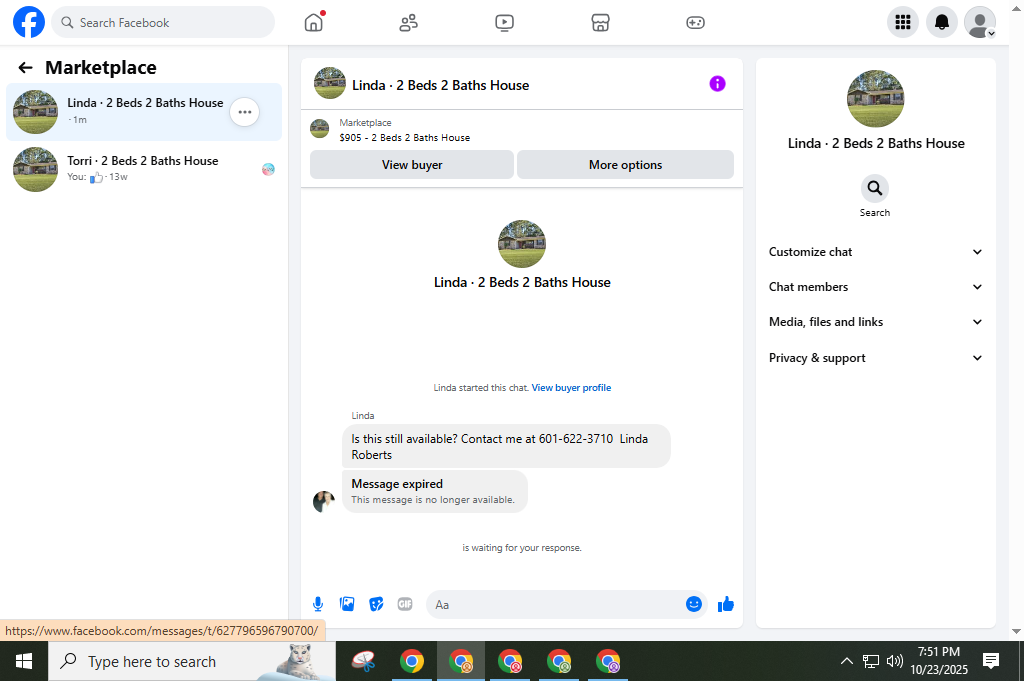Click the View buyer button
Image resolution: width=1024 pixels, height=681 pixels.
411,165
